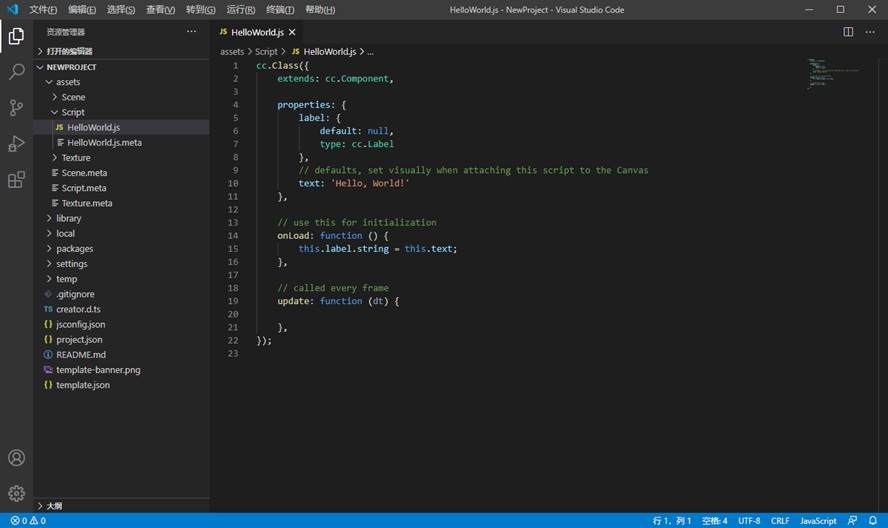Image resolution: width=888 pixels, height=528 pixels.
Task: Click 行 1, 列 1 cursor position
Action: [x=672, y=521]
